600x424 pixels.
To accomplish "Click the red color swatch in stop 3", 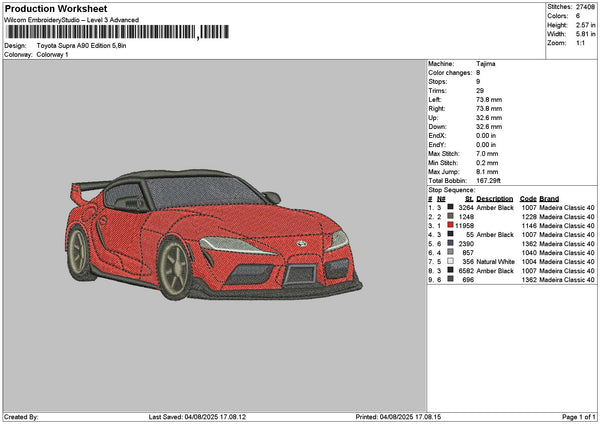I will (x=450, y=225).
